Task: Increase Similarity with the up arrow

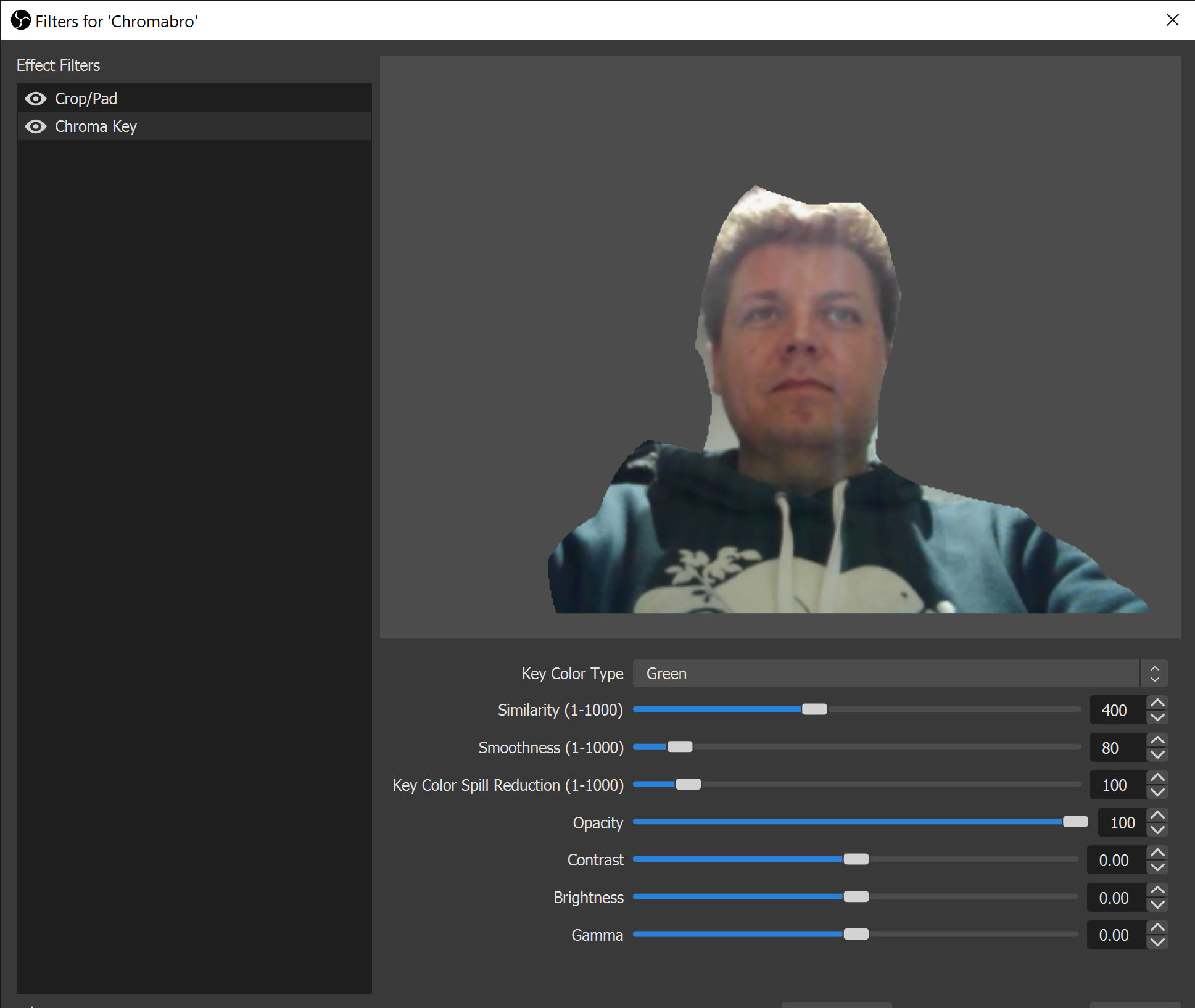Action: (x=1158, y=703)
